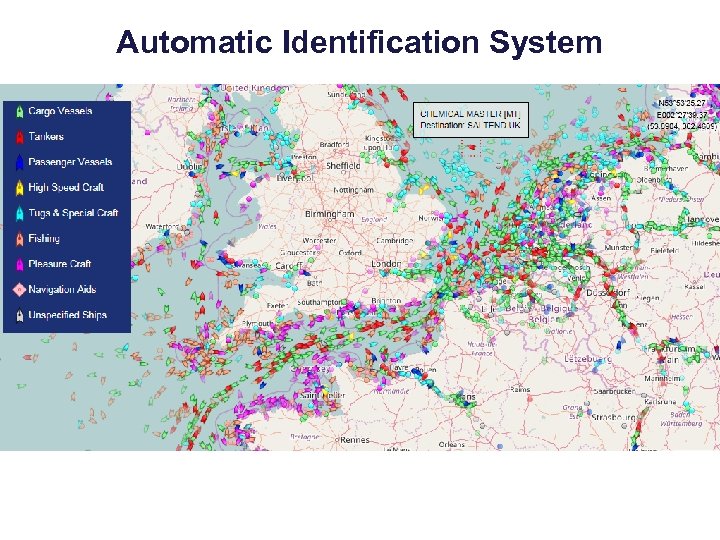Click the cyan Tugs & Special Craft icon
This screenshot has width=720, height=540.
pos(19,214)
